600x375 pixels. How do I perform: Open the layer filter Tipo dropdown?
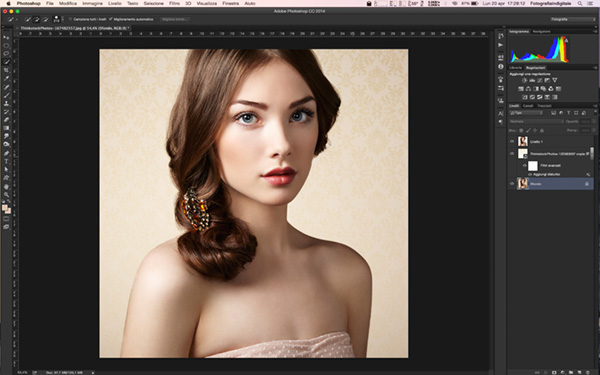click(x=526, y=113)
